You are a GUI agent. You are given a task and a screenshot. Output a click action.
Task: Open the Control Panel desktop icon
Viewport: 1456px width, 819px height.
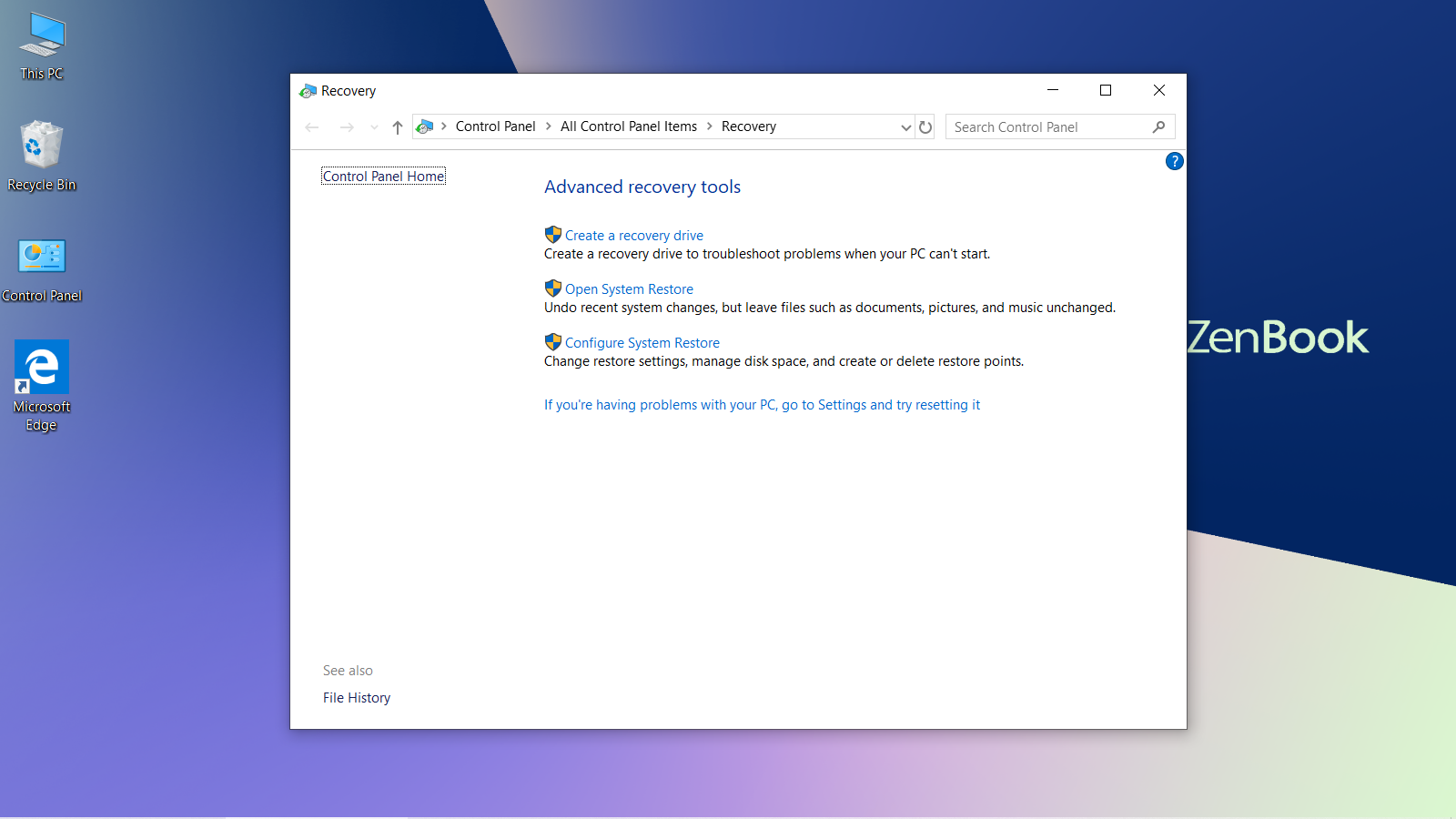(42, 268)
